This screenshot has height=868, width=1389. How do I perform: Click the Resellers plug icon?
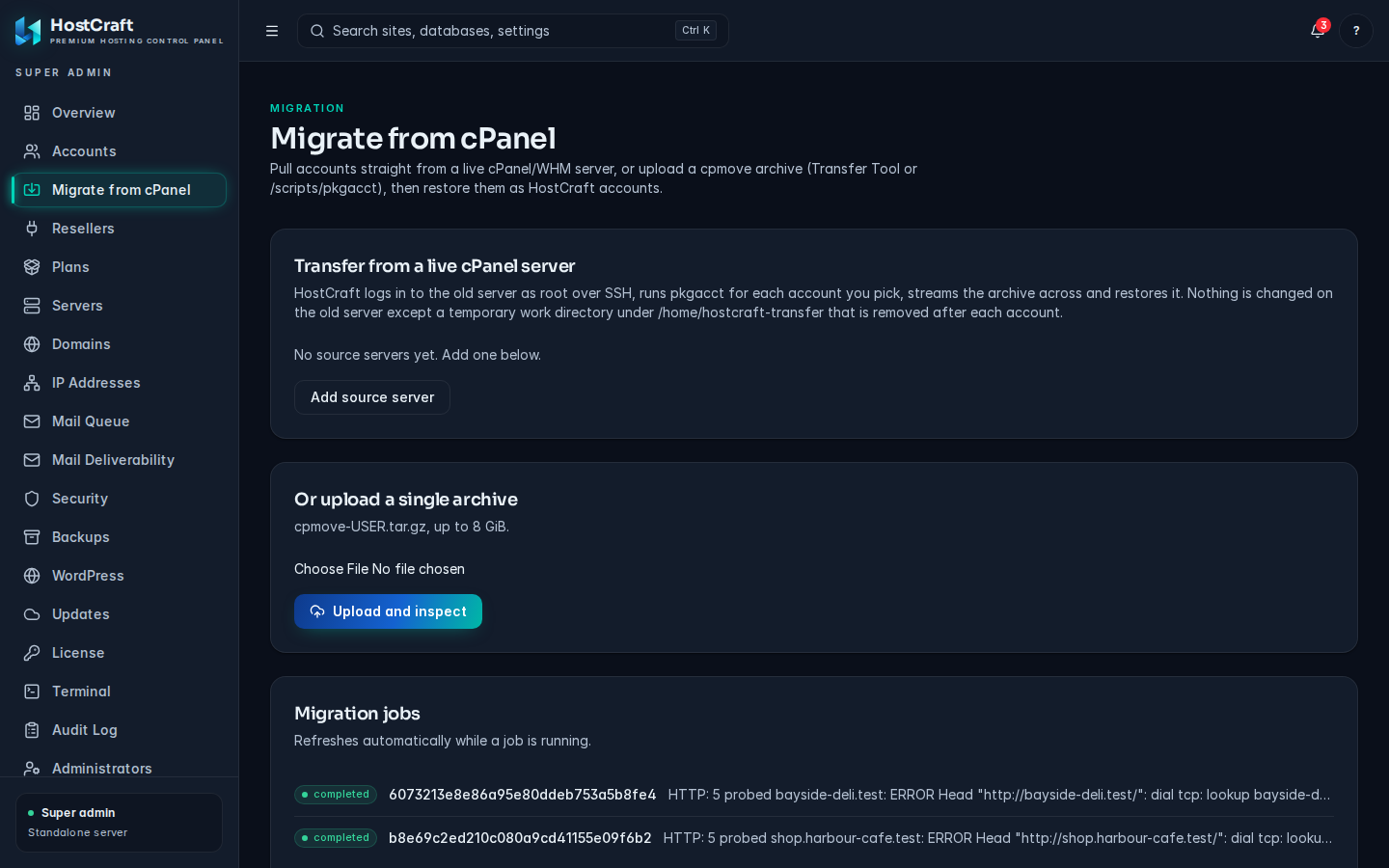[x=32, y=229]
